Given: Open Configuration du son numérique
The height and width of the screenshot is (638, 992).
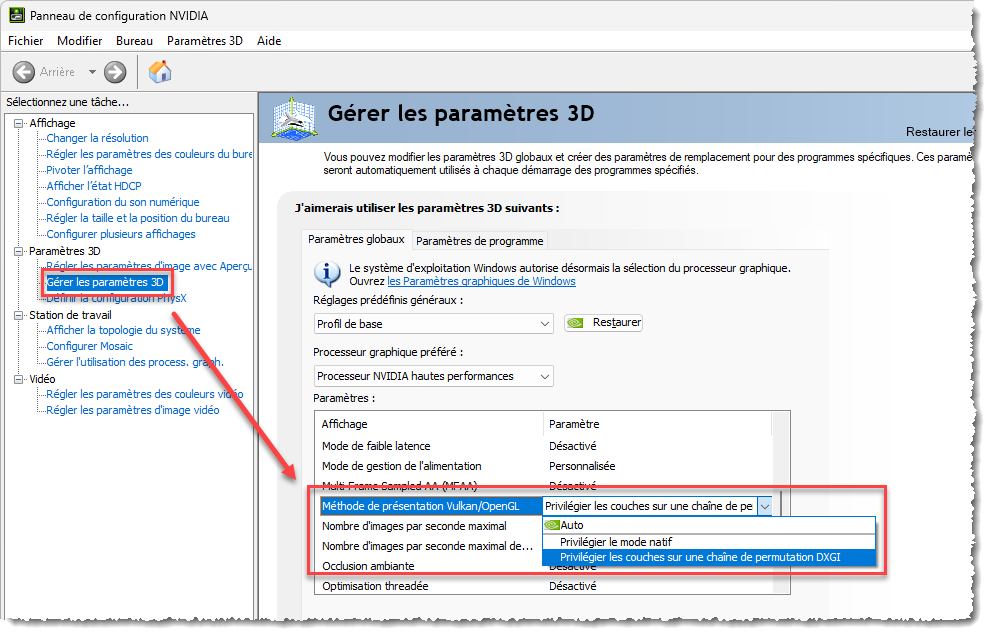Looking at the screenshot, I should 123,202.
